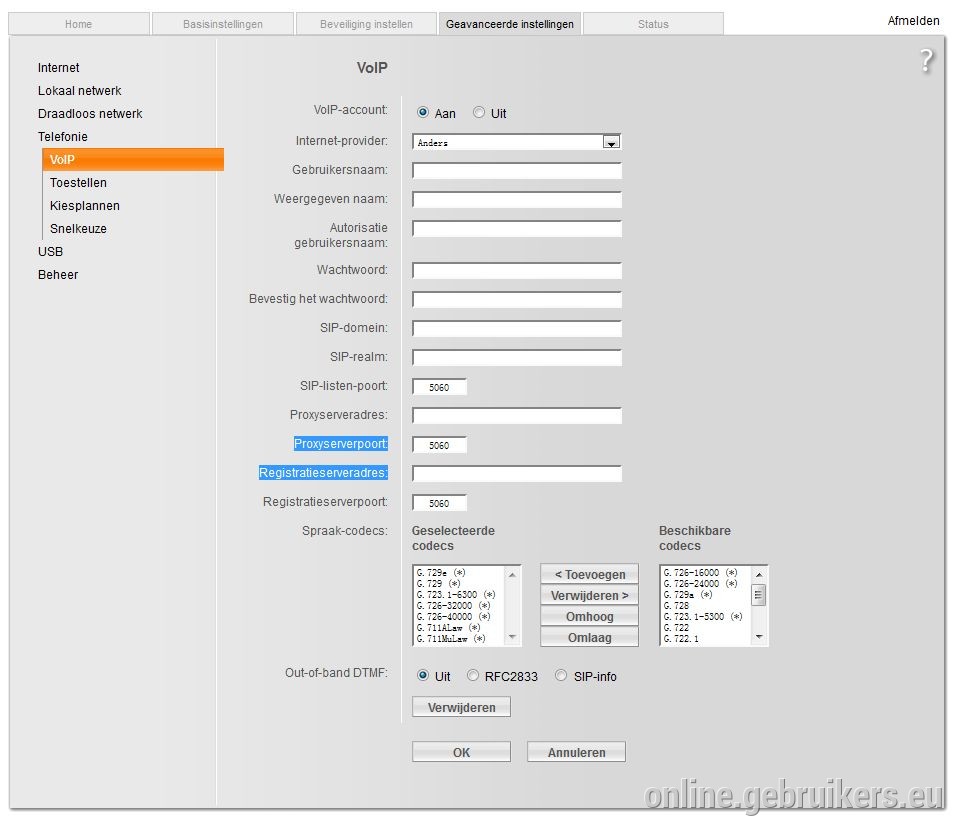This screenshot has height=818, width=954.
Task: Choose SIP-info for Out-of-band DTMF
Action: [x=561, y=676]
